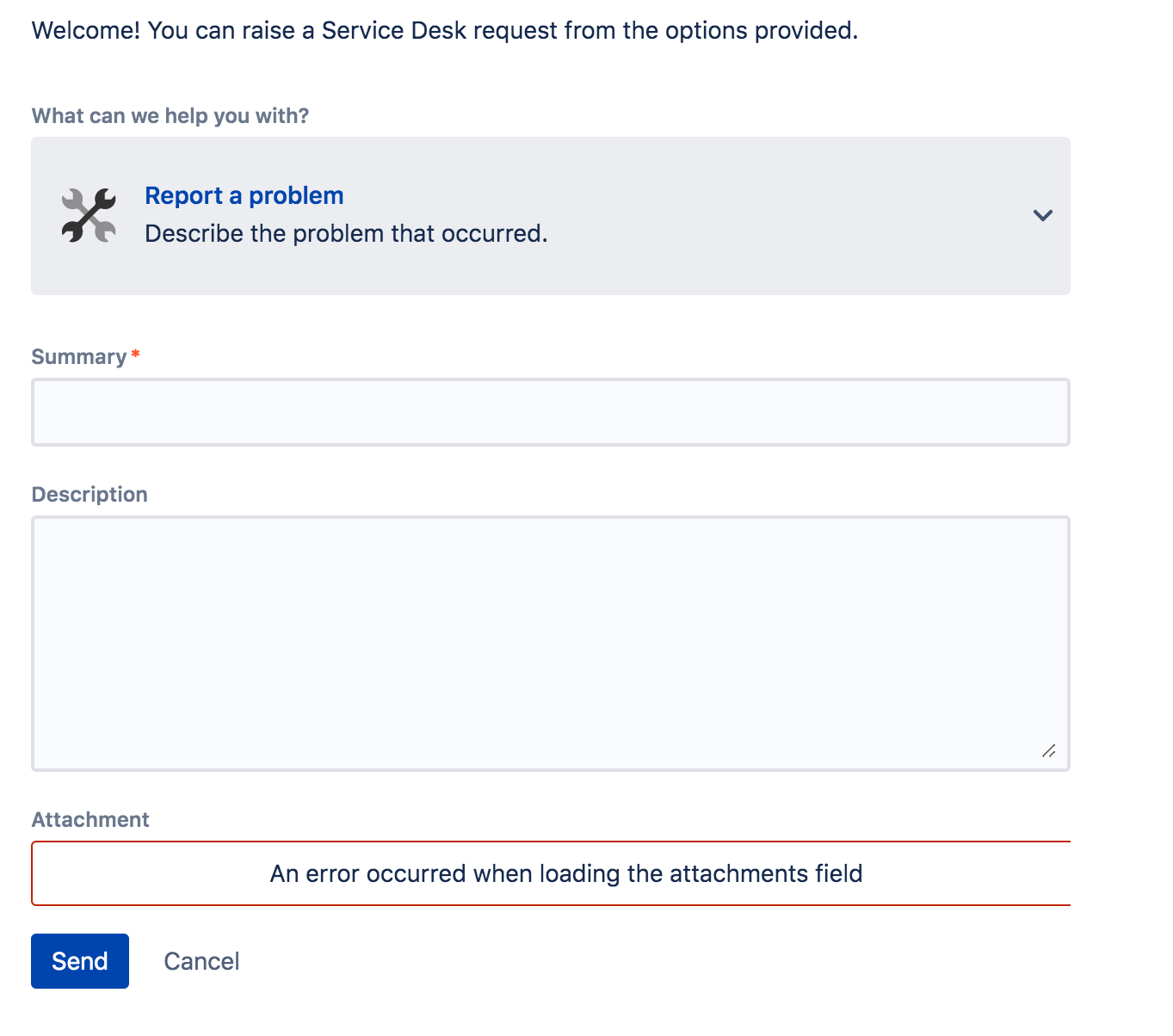Viewport: 1173px width, 1036px height.
Task: Focus the Summary input field
Action: coord(551,412)
